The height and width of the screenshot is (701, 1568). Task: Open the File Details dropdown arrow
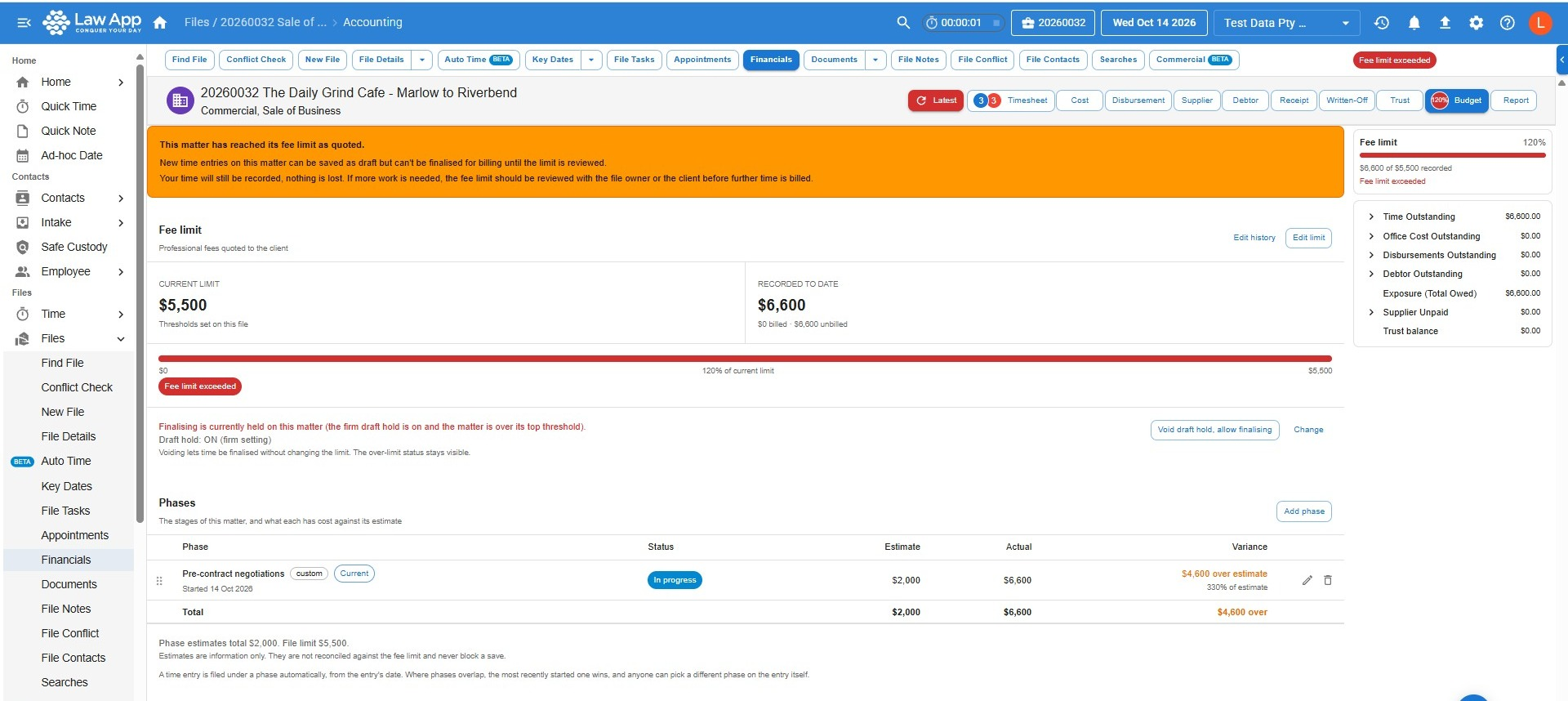[x=421, y=60]
